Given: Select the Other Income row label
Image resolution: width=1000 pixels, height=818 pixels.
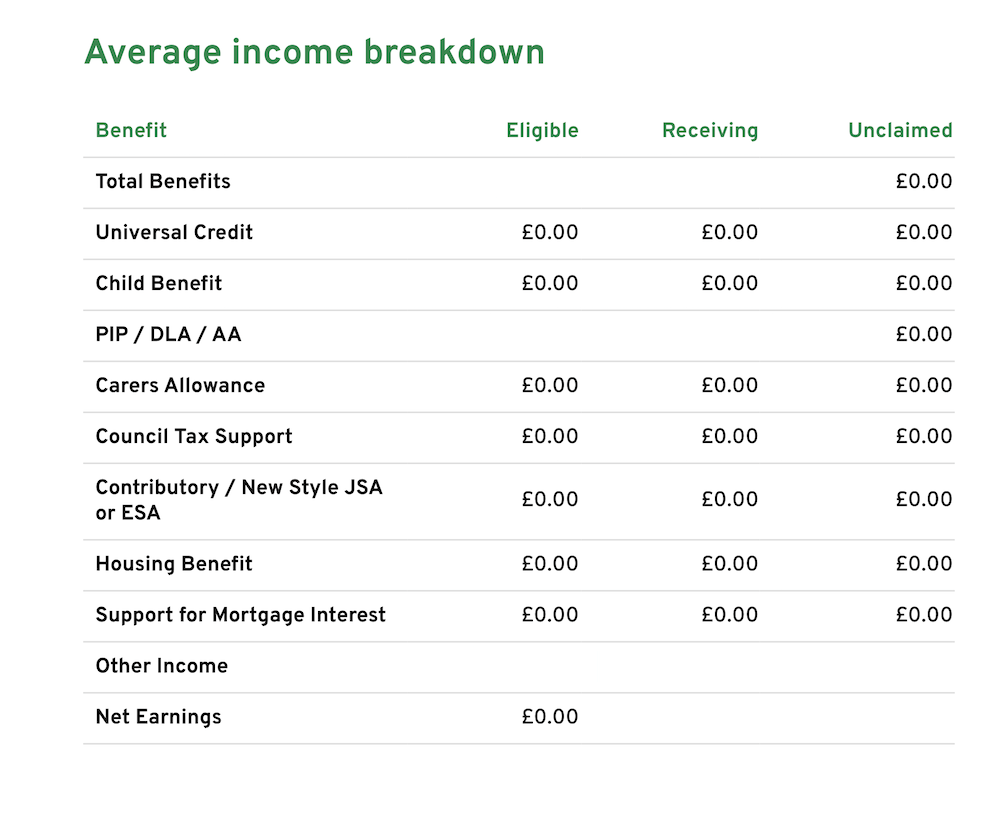Looking at the screenshot, I should point(162,666).
